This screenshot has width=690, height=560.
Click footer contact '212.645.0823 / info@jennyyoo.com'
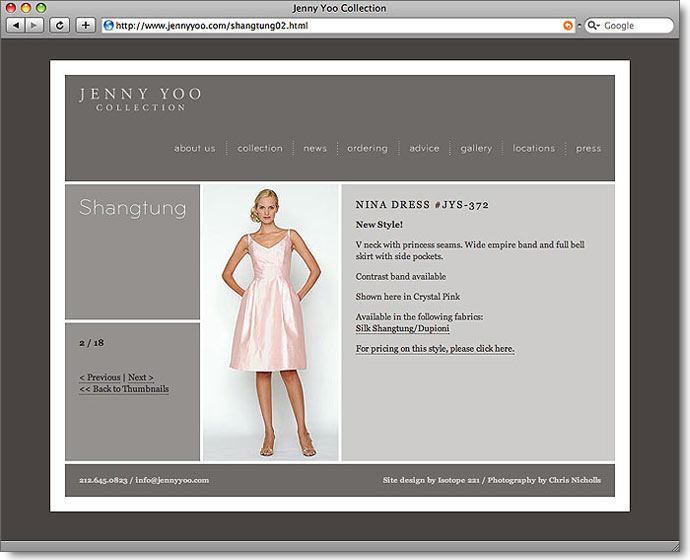pos(144,480)
